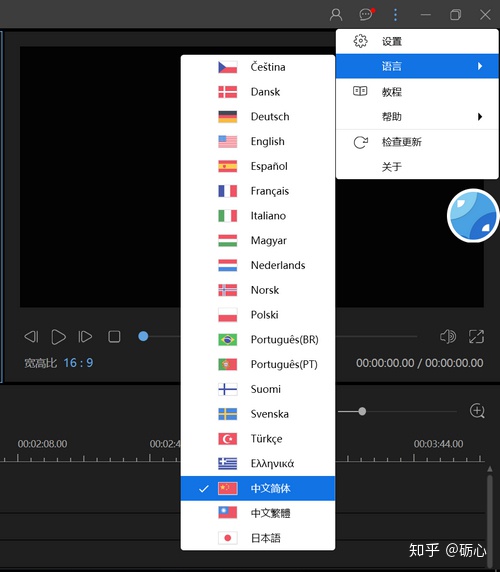
Task: Zoom in the timeline with magnifier icon
Action: 477,411
